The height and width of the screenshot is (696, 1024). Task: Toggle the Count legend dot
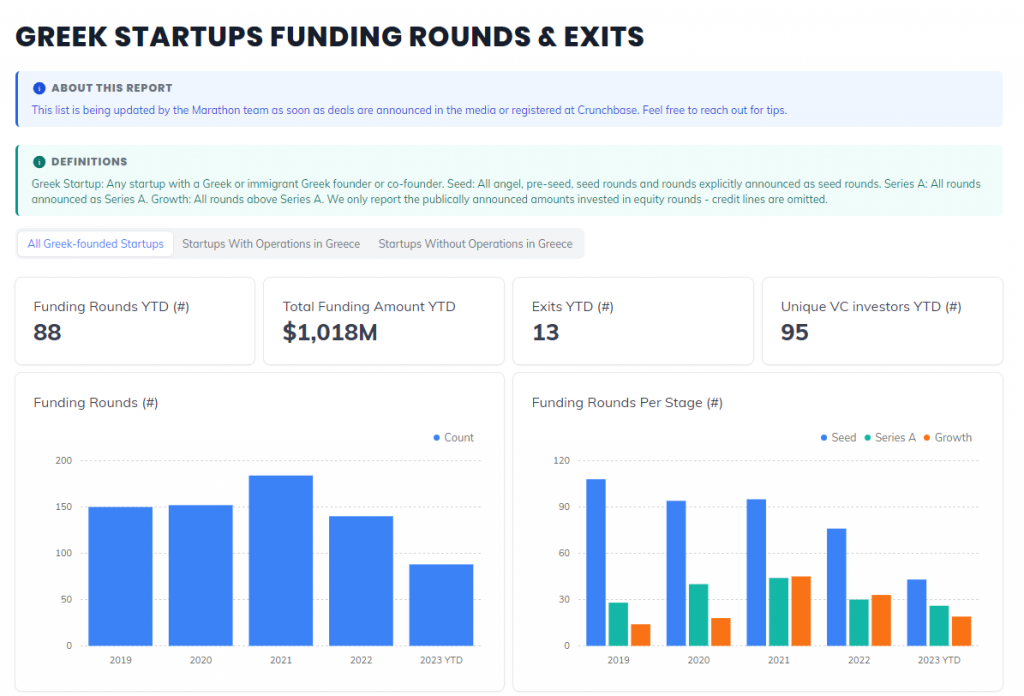[x=437, y=438]
